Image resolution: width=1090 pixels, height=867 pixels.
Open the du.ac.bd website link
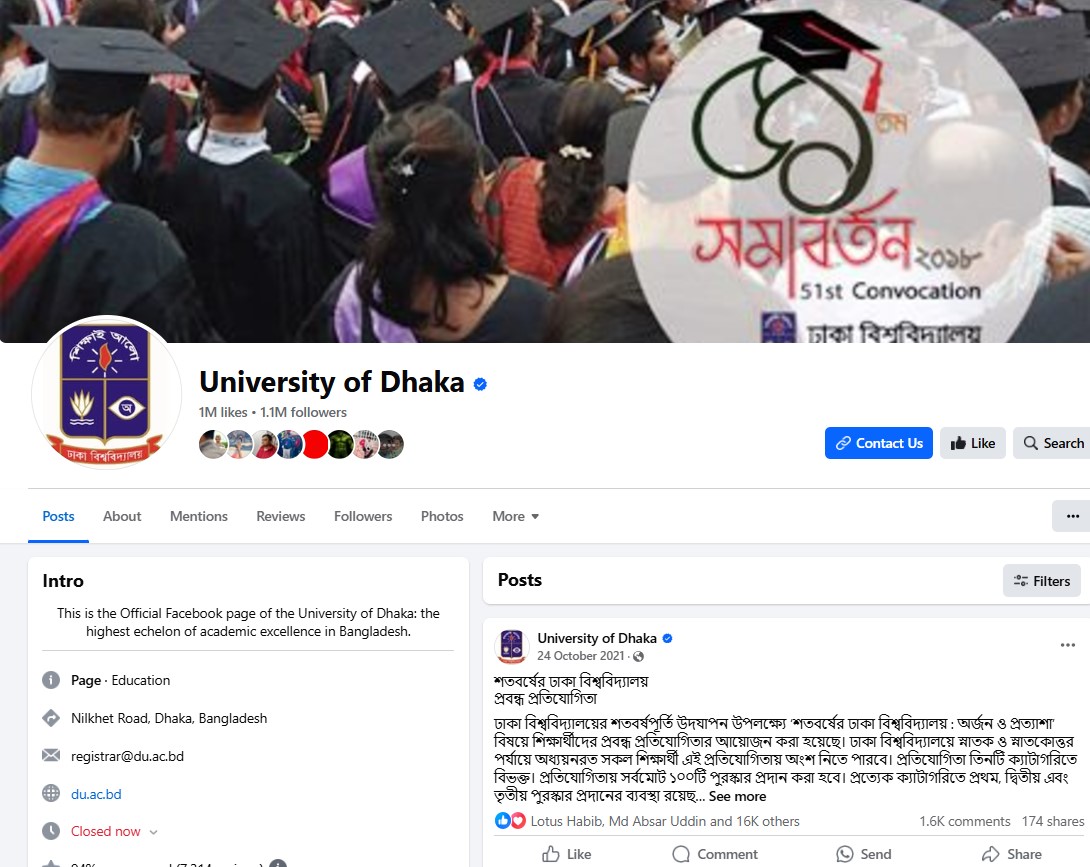[96, 794]
